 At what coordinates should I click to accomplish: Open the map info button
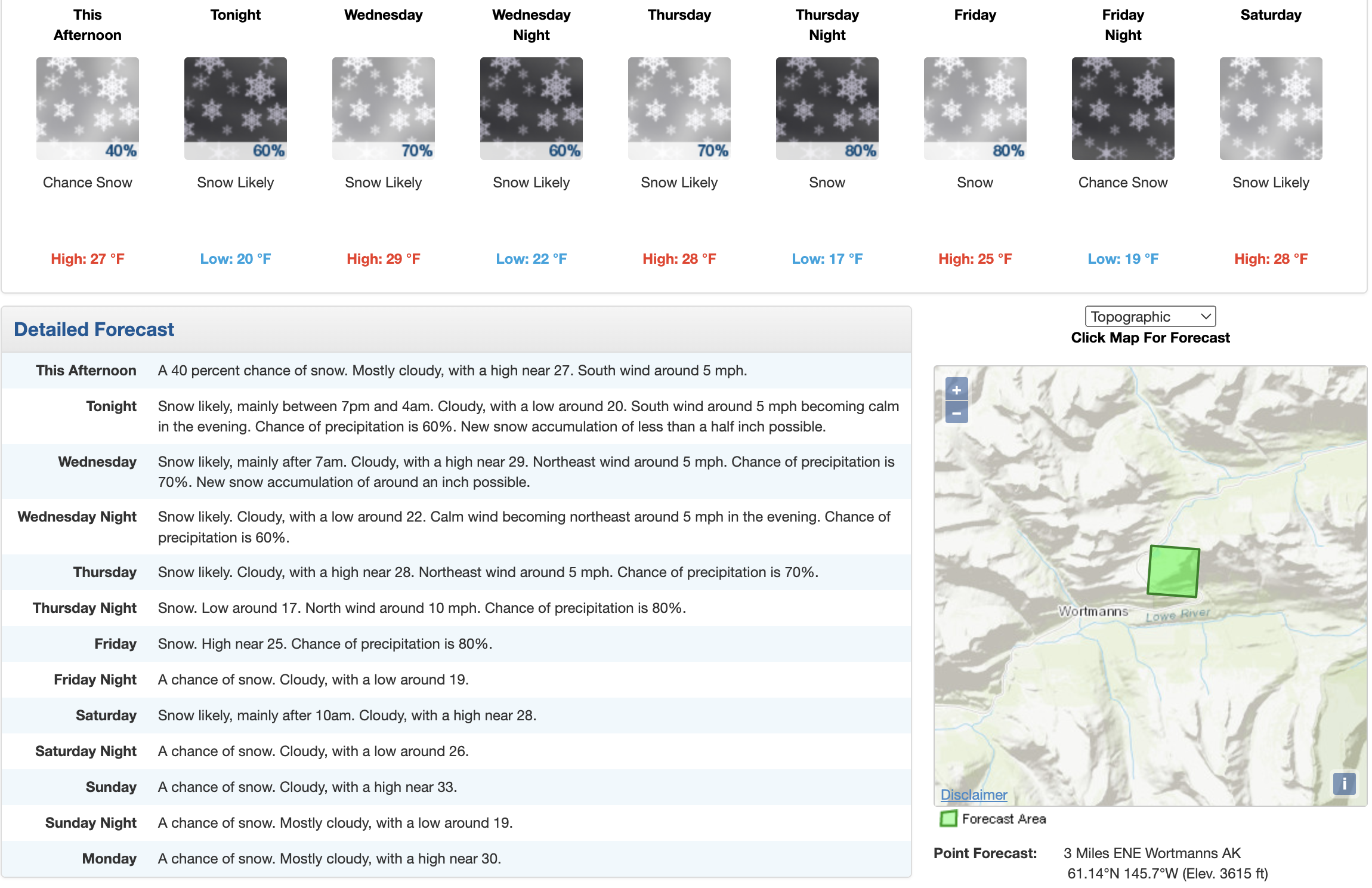tap(1344, 784)
